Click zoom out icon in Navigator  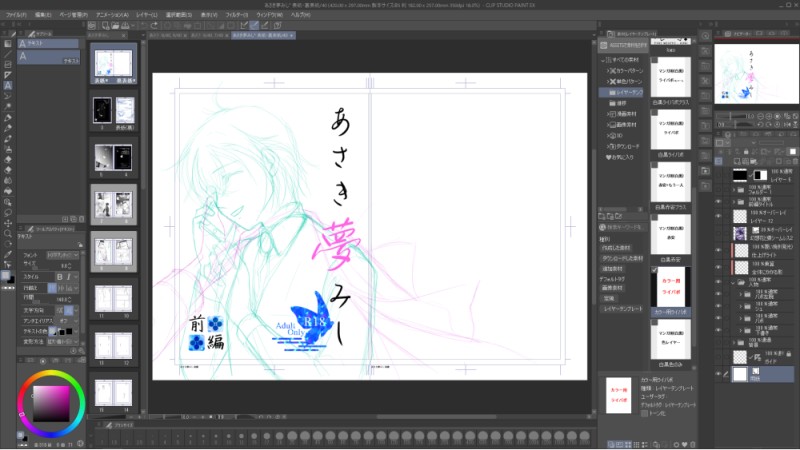(760, 116)
